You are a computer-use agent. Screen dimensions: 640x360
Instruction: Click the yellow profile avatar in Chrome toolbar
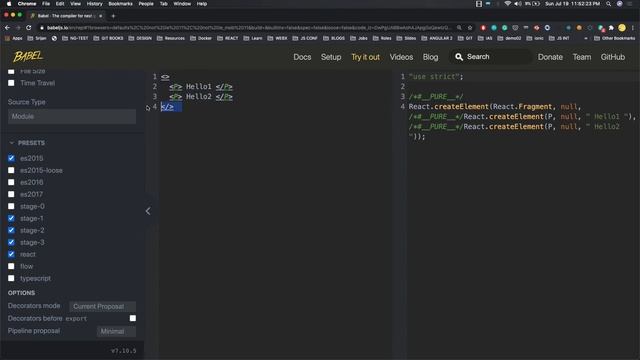pyautogui.click(x=622, y=27)
